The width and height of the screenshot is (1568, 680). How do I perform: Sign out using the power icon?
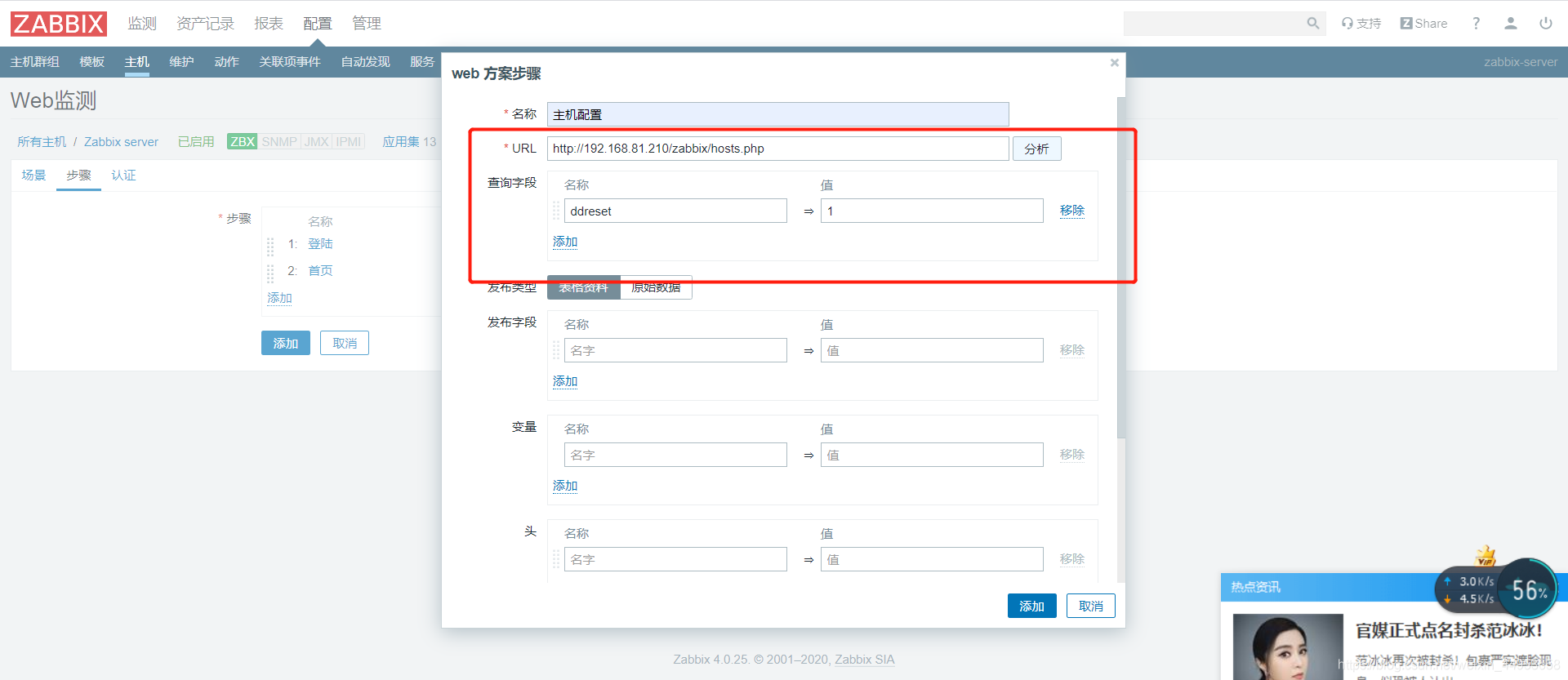[1546, 24]
